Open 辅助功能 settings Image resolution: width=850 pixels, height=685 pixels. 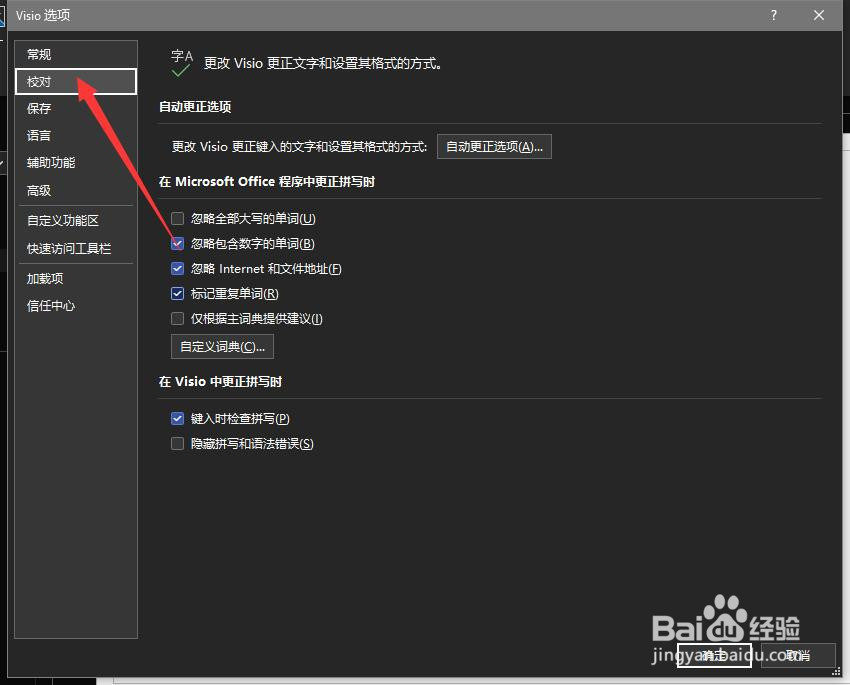coord(76,163)
